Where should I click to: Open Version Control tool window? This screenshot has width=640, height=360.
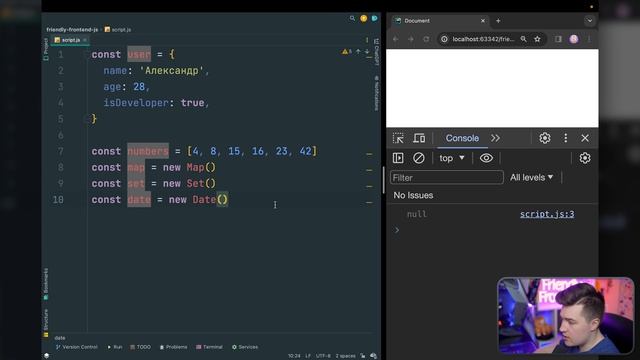[x=76, y=347]
